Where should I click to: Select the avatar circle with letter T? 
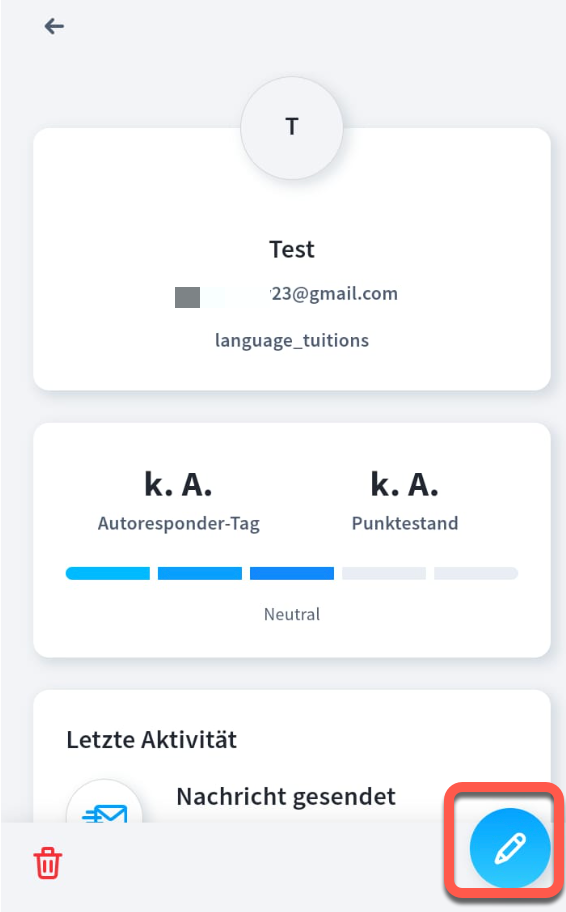292,128
